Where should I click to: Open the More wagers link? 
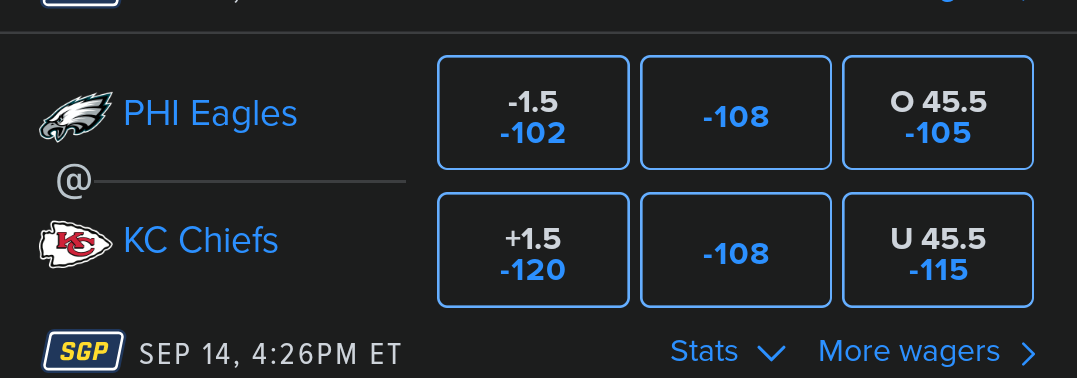click(x=909, y=351)
